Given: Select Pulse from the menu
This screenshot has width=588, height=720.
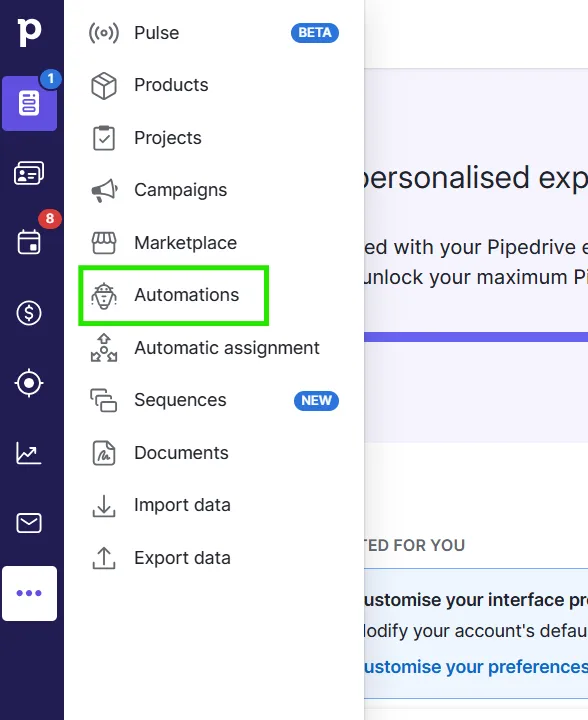Looking at the screenshot, I should coord(214,33).
